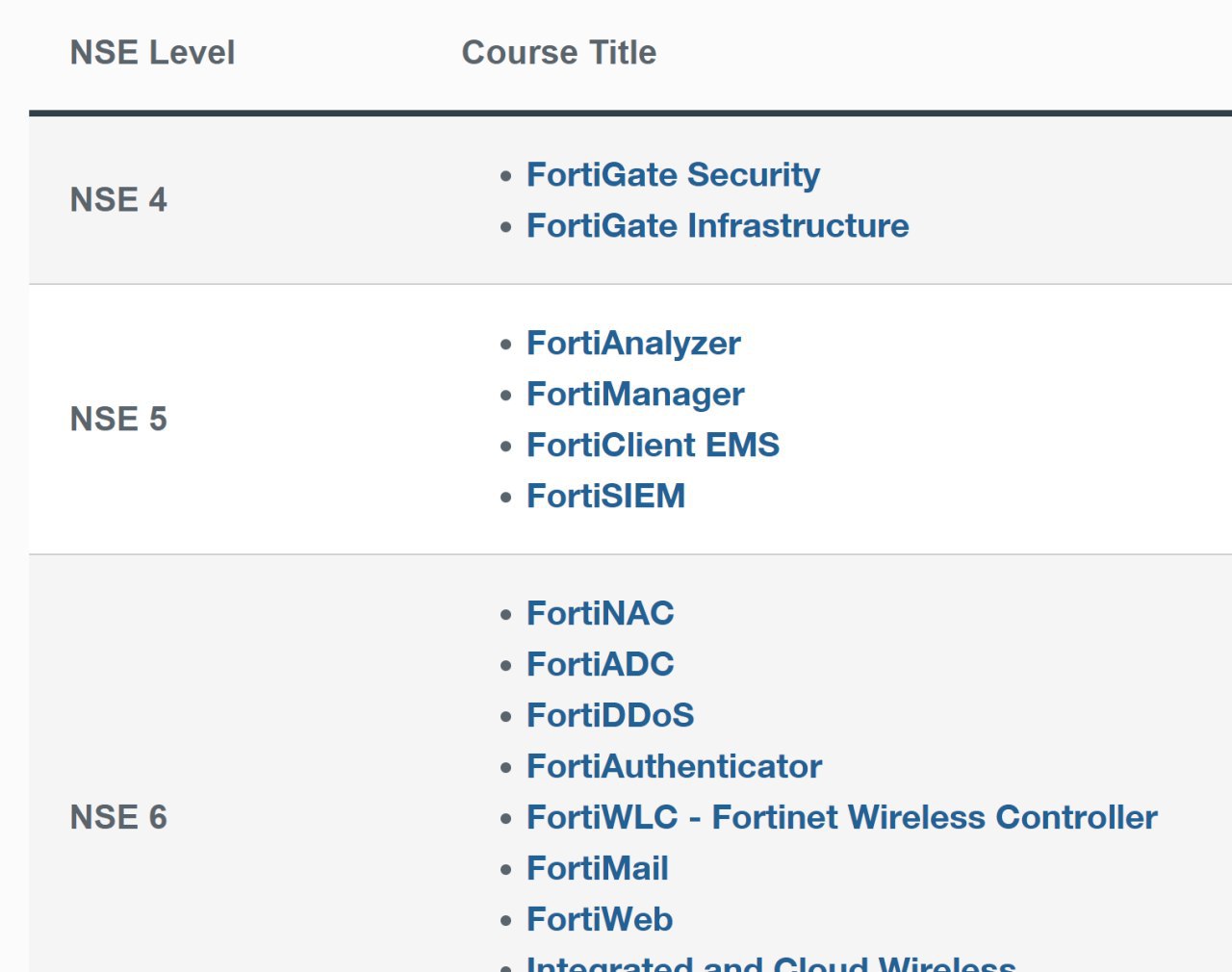Open FortiWLC - Fortinet Wireless Controller link
Viewport: 1232px width, 972px height.
tap(841, 818)
